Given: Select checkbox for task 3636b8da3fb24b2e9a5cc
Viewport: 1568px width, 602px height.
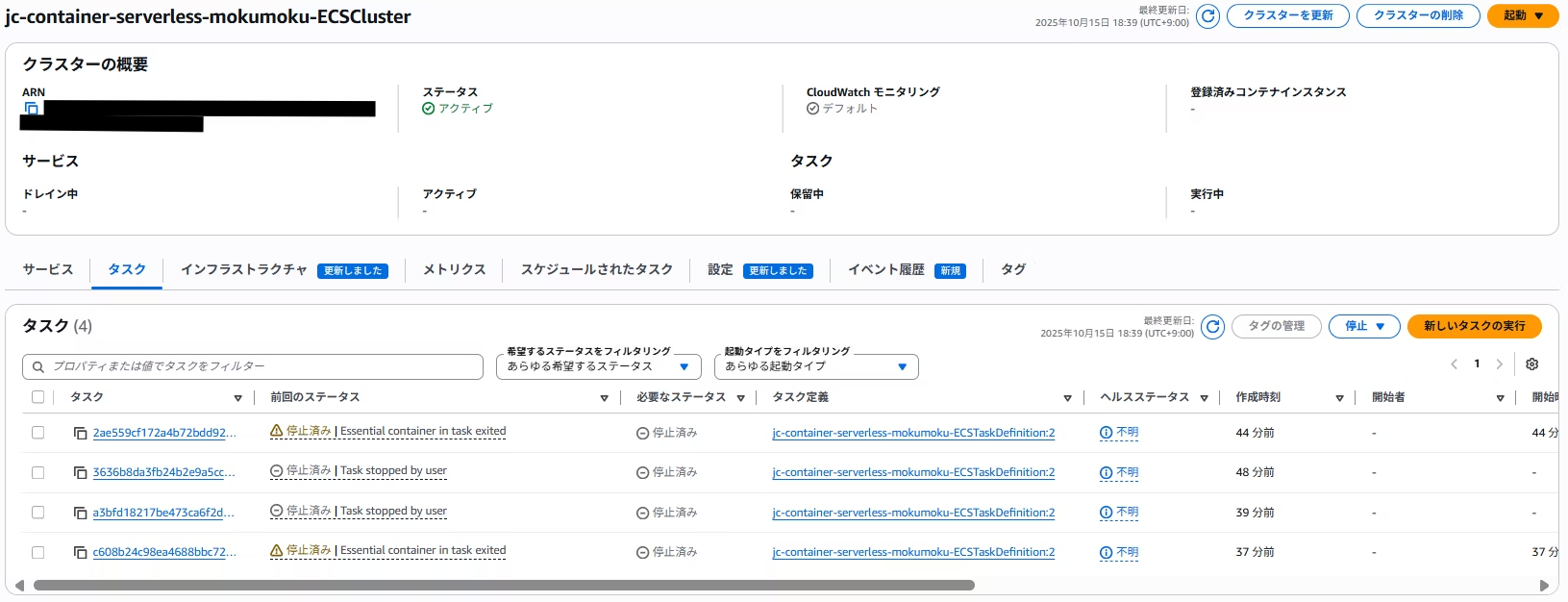Looking at the screenshot, I should point(38,472).
